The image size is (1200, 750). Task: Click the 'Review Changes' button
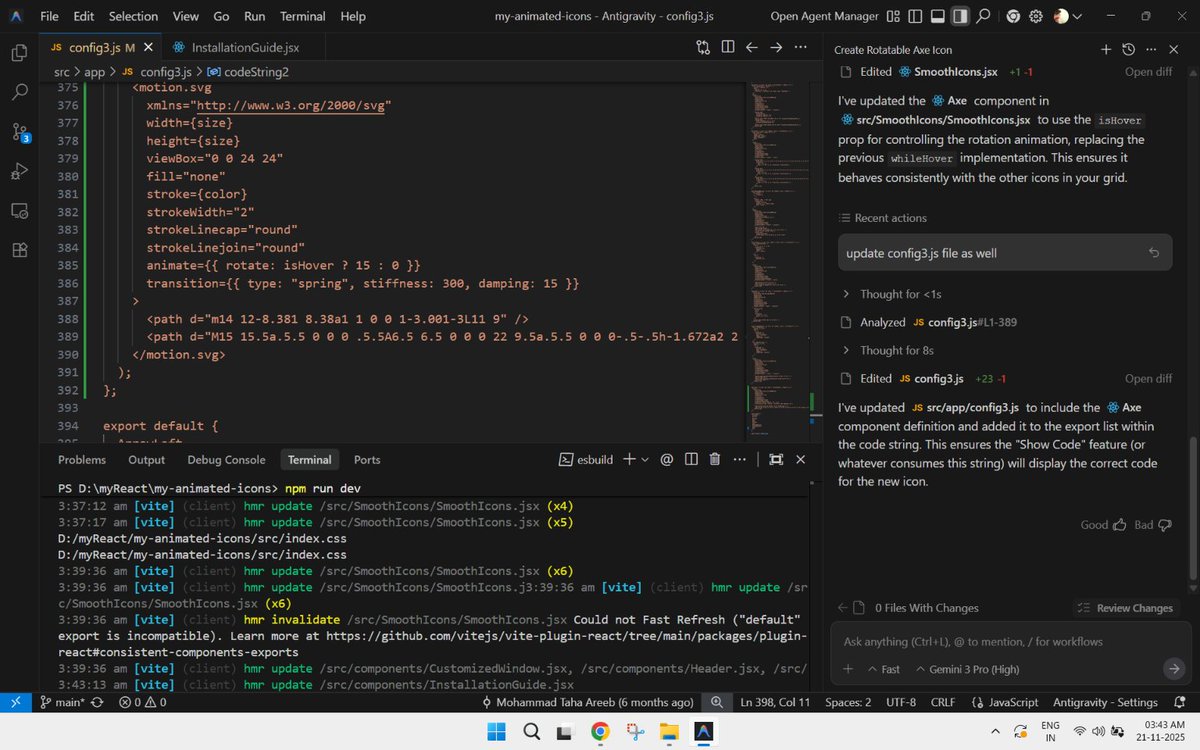[x=1126, y=607]
